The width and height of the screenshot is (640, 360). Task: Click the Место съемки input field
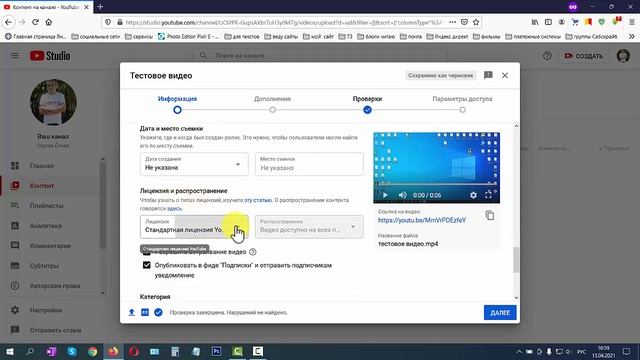click(309, 164)
